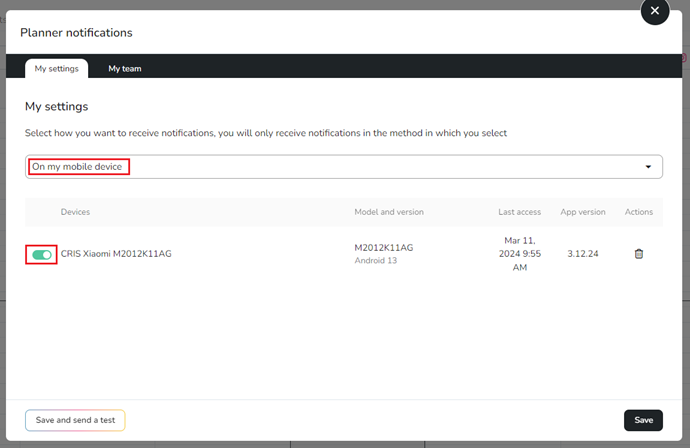The height and width of the screenshot is (448, 690).
Task: Close the Planner notifications dialog
Action: [x=654, y=11]
